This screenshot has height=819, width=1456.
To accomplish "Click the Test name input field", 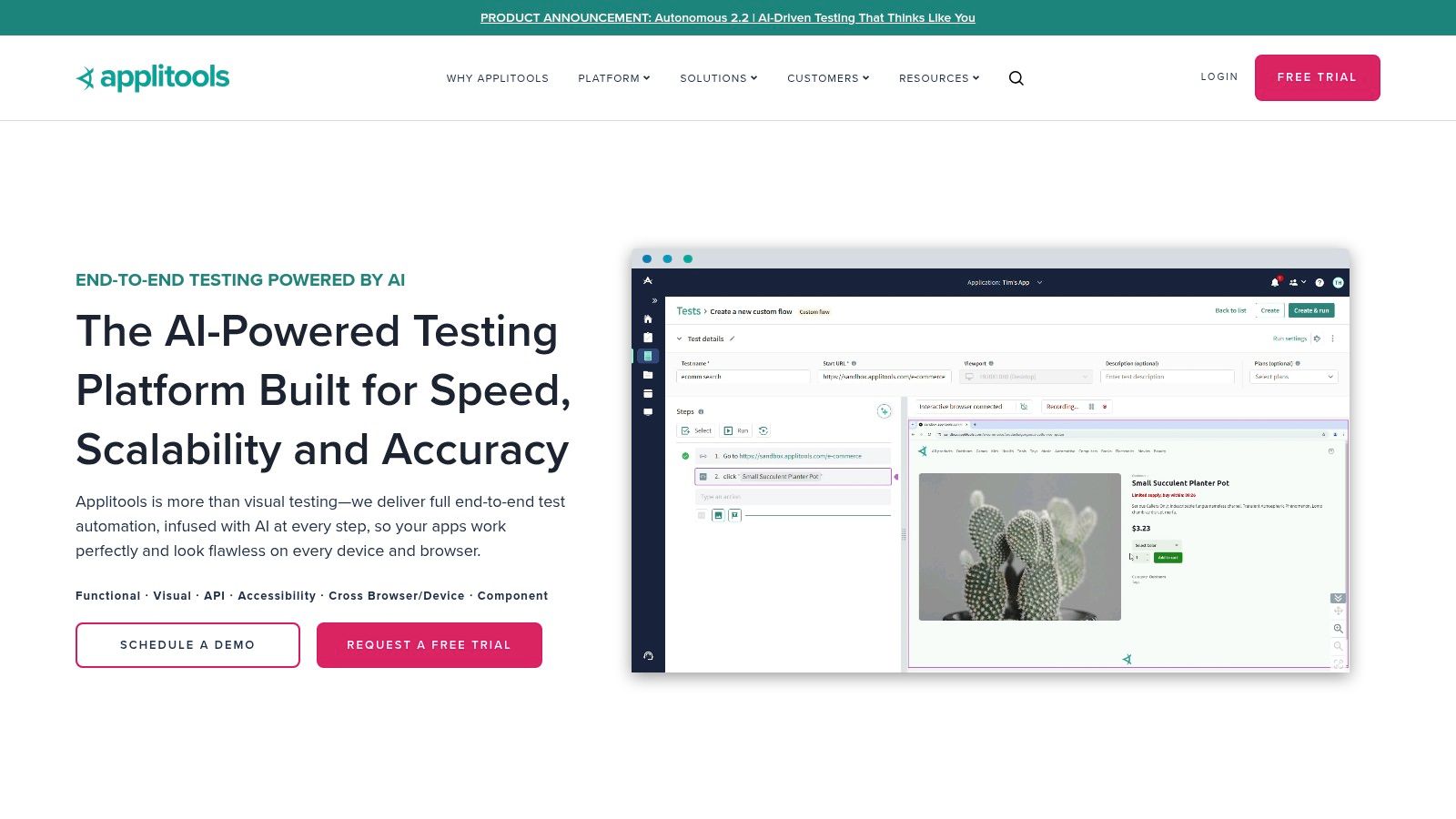I will (743, 377).
